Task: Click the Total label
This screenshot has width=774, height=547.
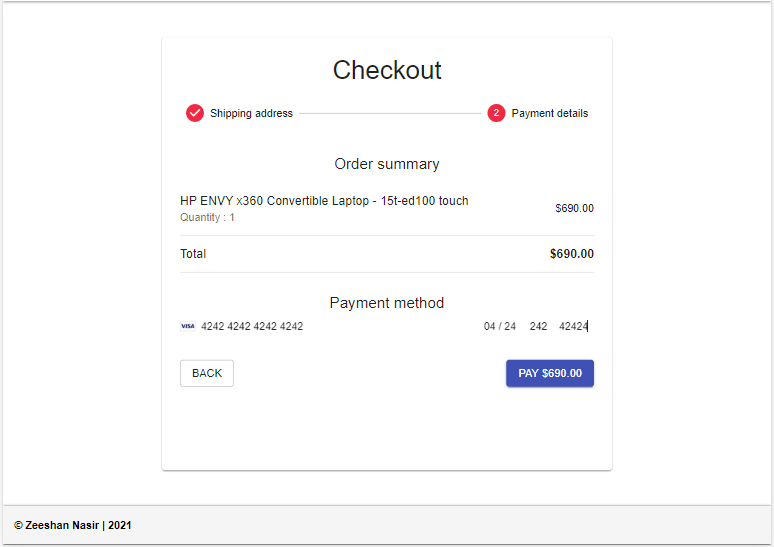Action: click(193, 254)
